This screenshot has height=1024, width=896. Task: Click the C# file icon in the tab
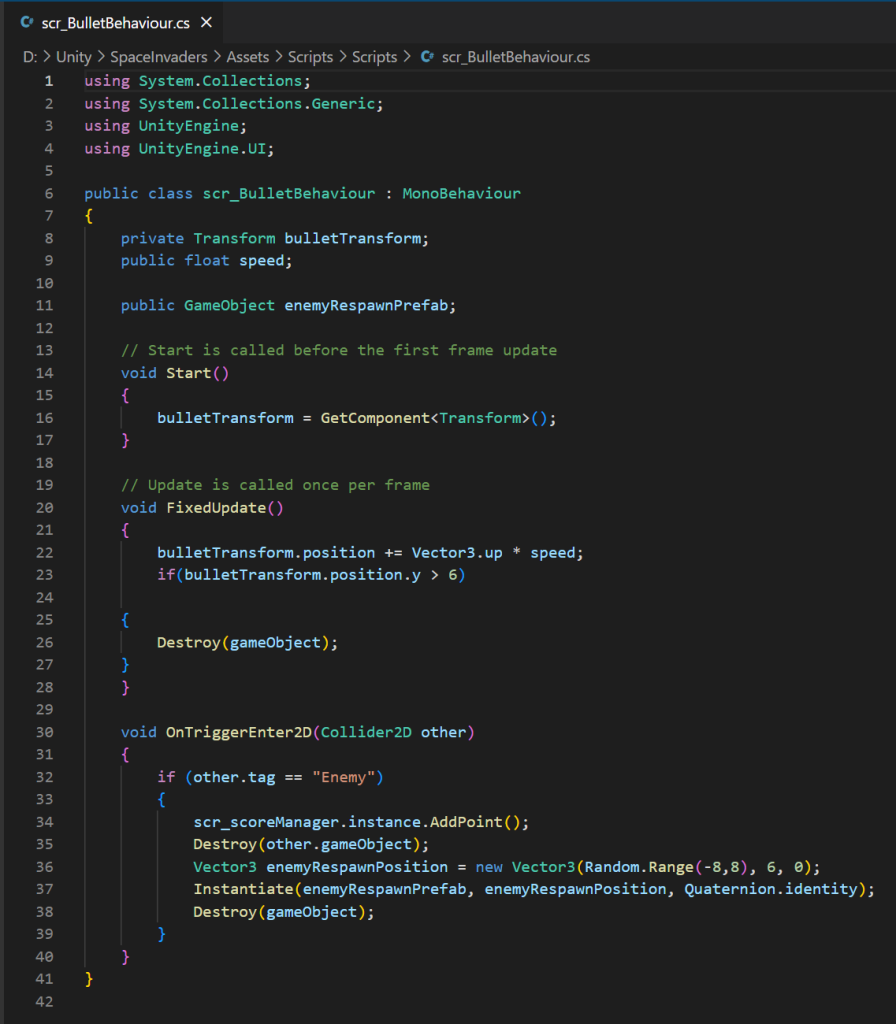pyautogui.click(x=27, y=22)
